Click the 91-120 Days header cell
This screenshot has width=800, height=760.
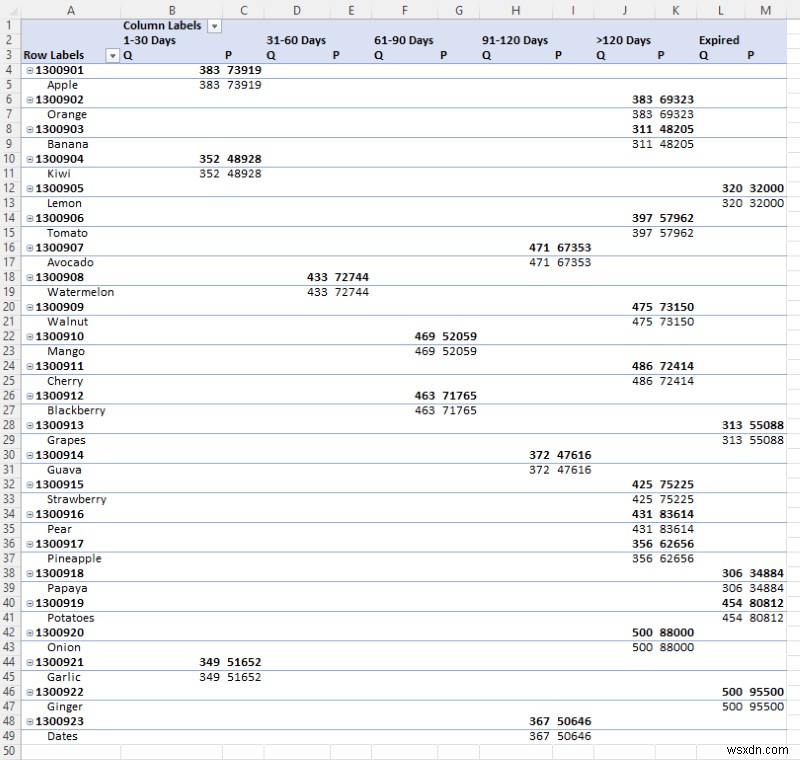(515, 40)
